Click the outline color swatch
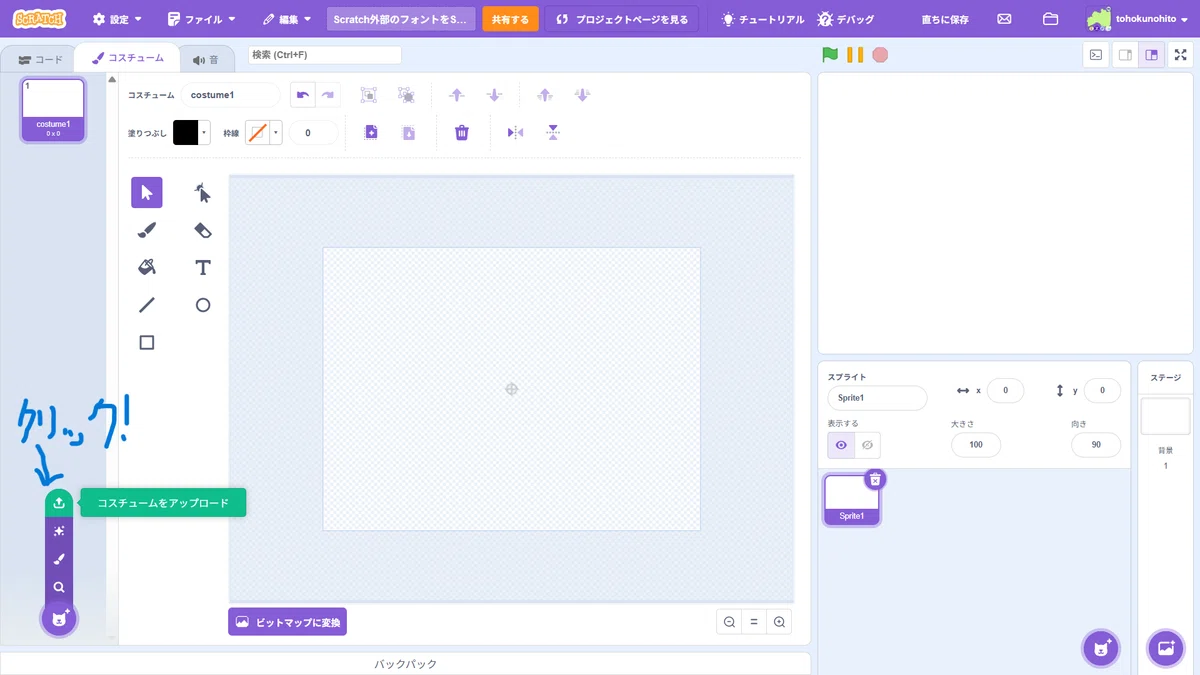The image size is (1200, 675). click(x=258, y=132)
